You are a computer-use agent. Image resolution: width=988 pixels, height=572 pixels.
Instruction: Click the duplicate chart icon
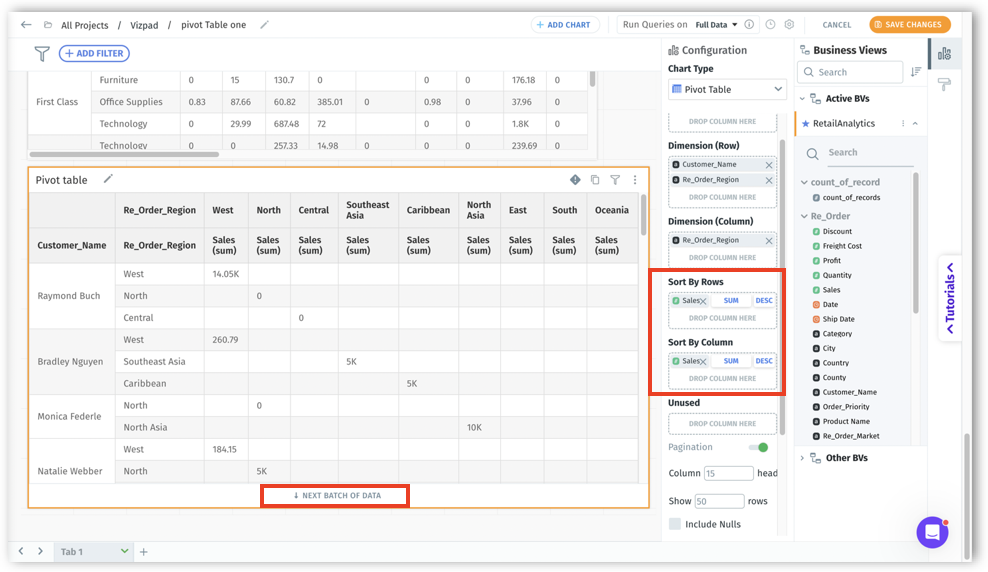coord(595,180)
